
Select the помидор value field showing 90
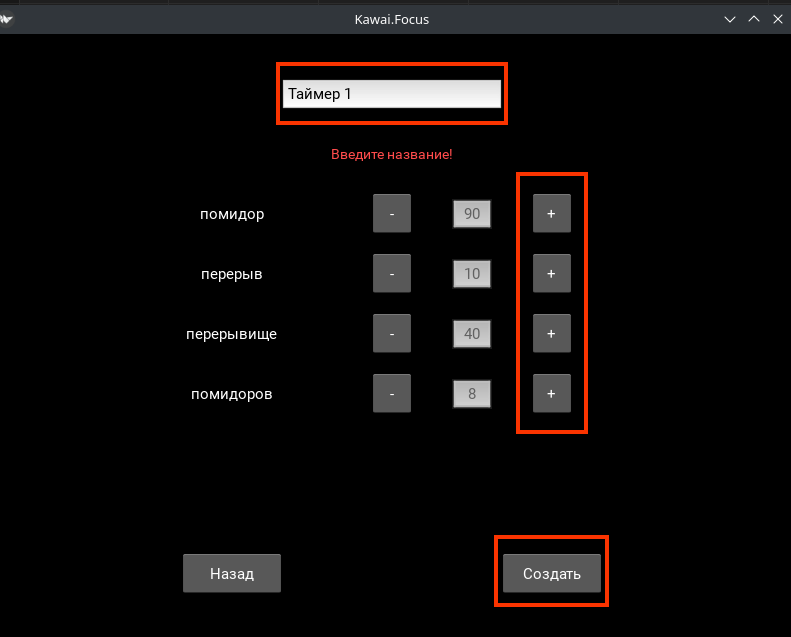[x=472, y=214]
